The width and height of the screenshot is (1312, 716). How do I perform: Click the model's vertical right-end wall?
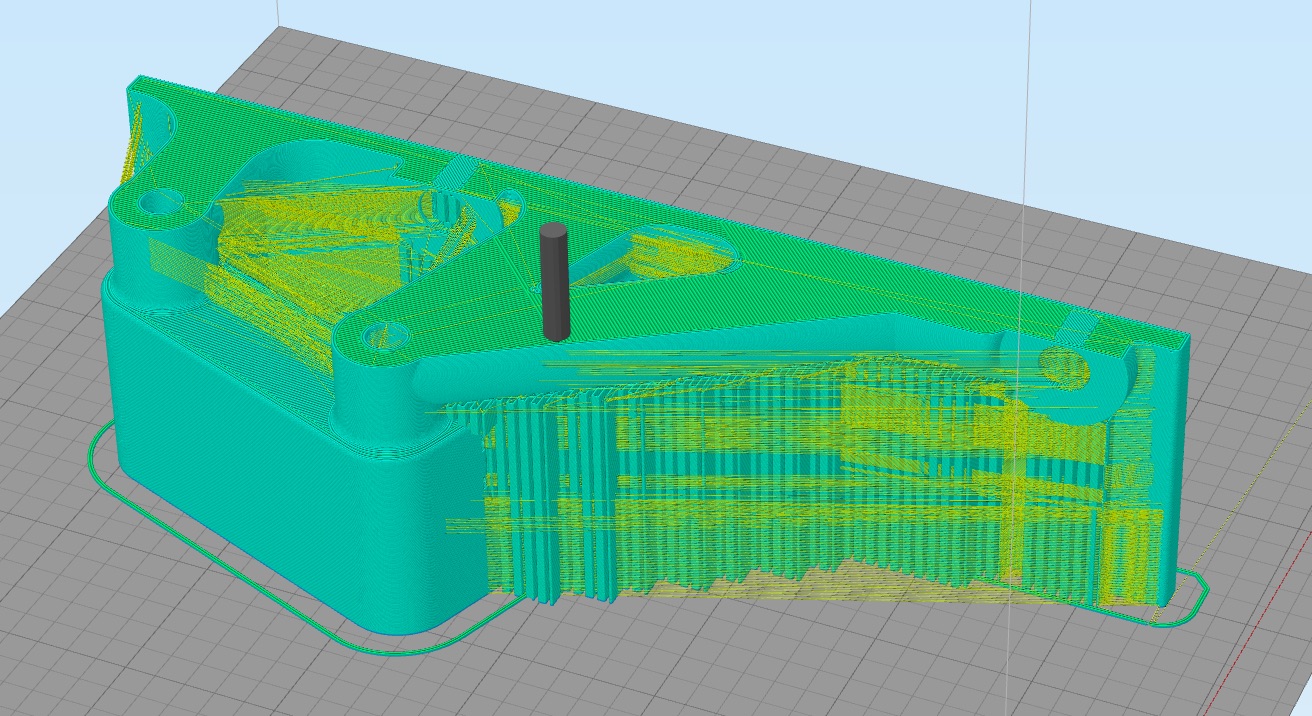click(1170, 470)
